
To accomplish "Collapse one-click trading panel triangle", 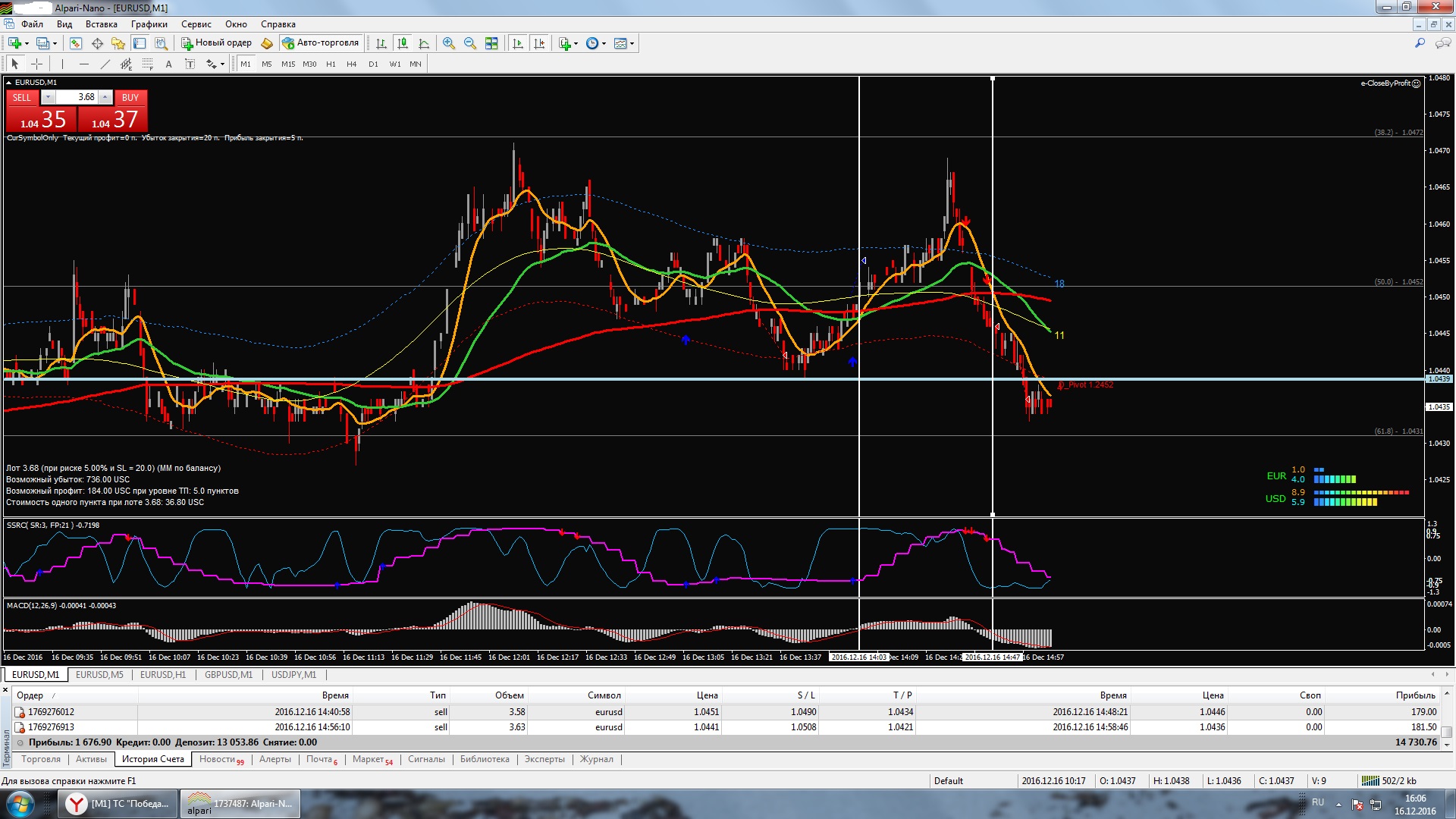I will 9,82.
